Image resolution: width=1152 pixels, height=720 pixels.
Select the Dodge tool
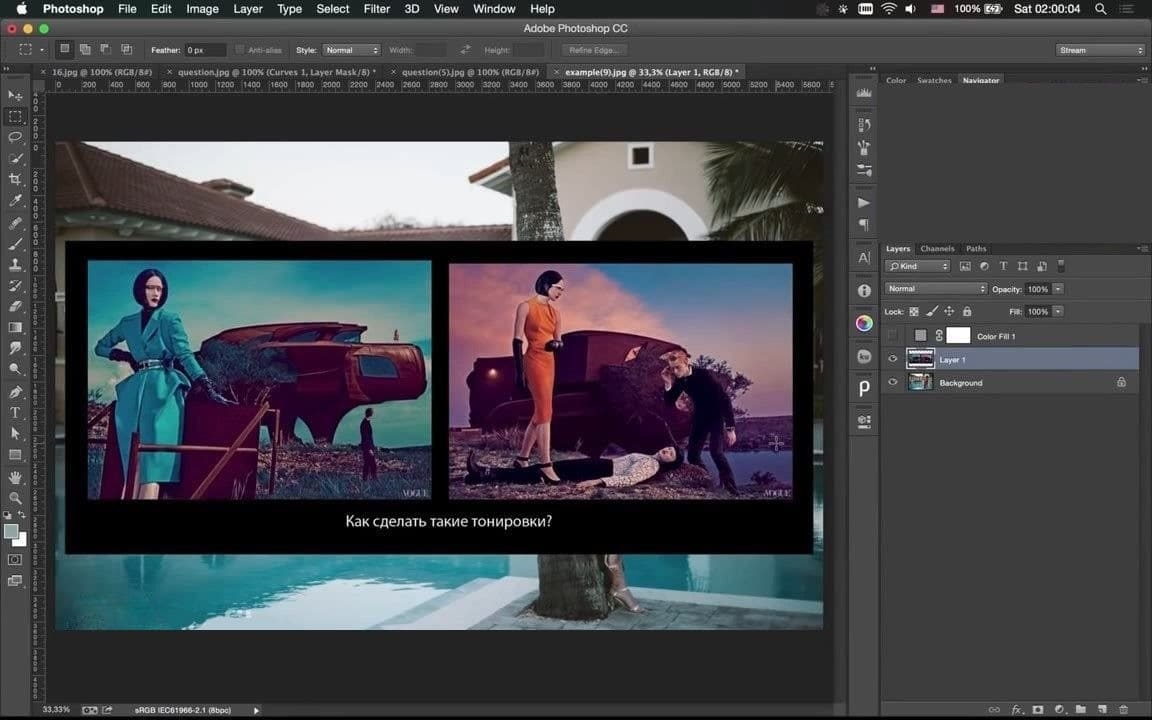click(x=15, y=370)
